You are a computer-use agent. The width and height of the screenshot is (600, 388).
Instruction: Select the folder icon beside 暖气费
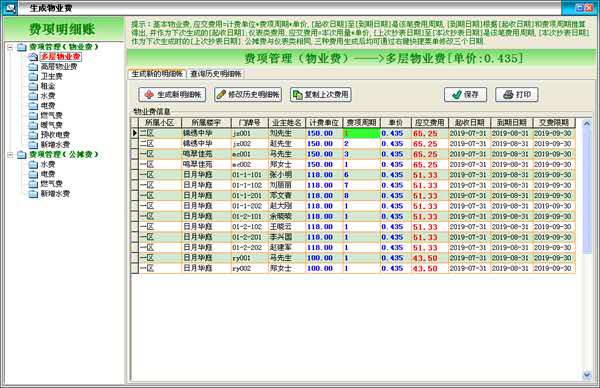33,125
